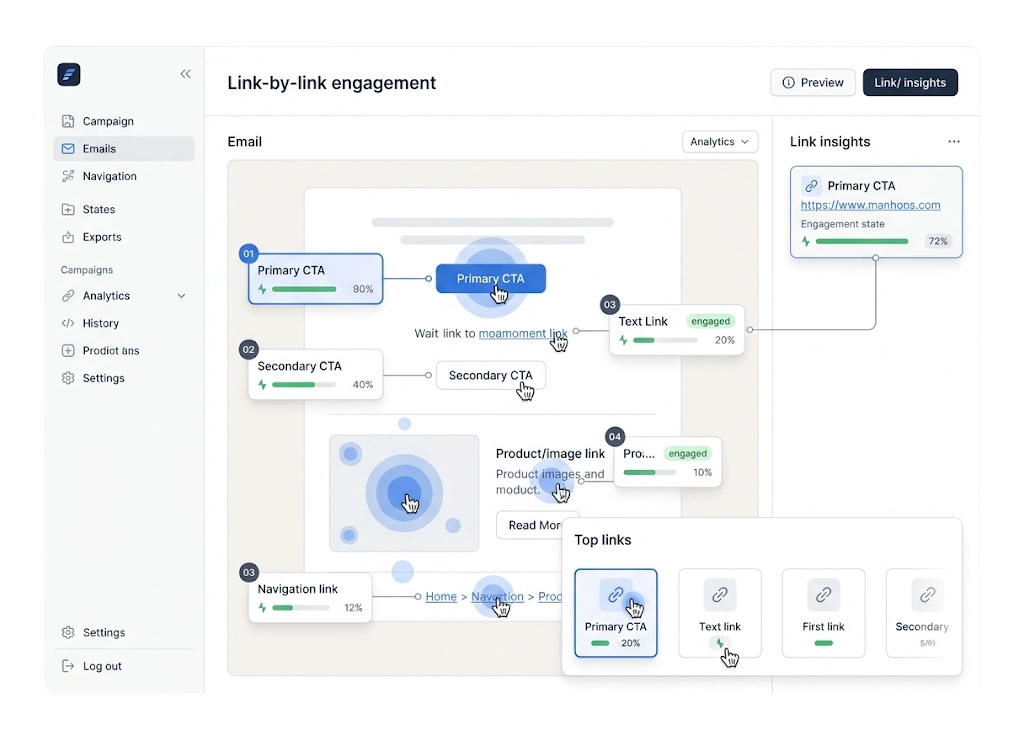
Task: Click the History code icon
Action: [68, 323]
